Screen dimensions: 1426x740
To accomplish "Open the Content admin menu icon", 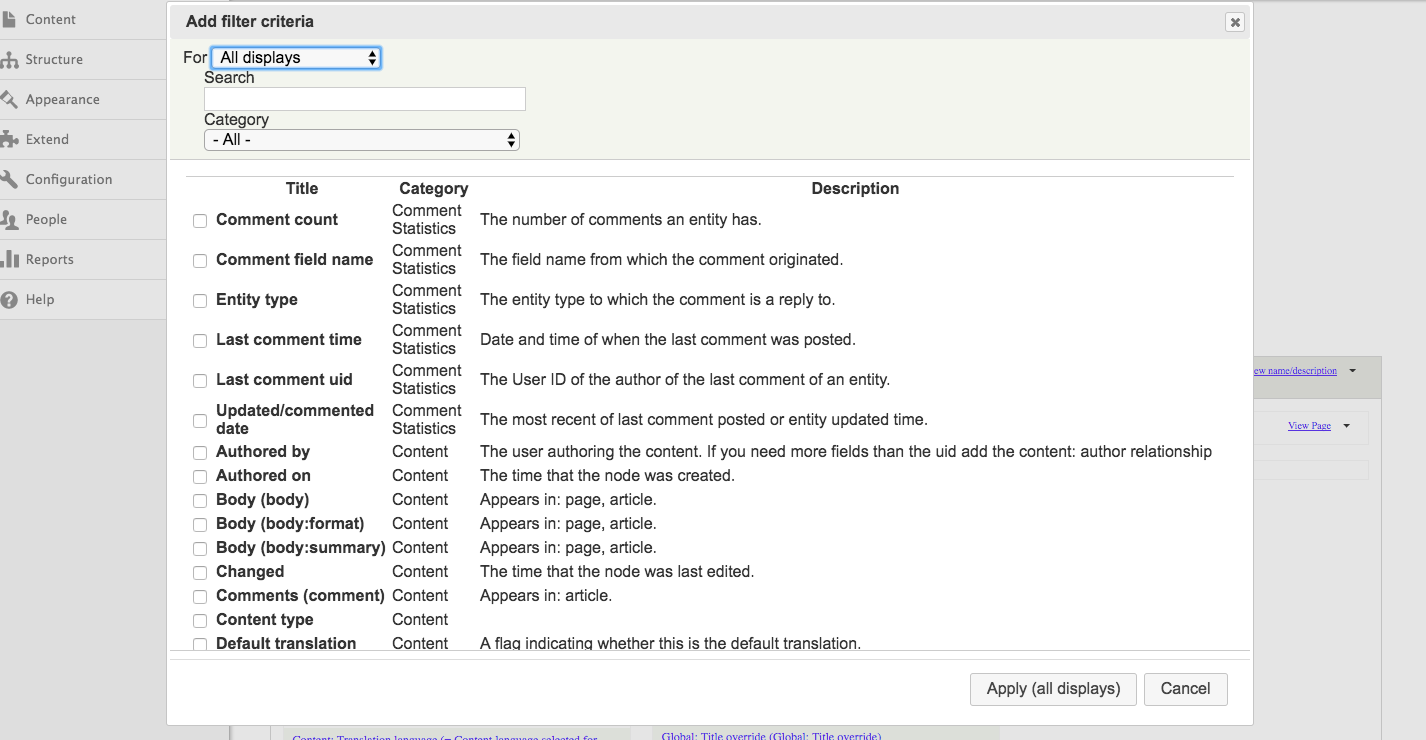I will (9, 19).
